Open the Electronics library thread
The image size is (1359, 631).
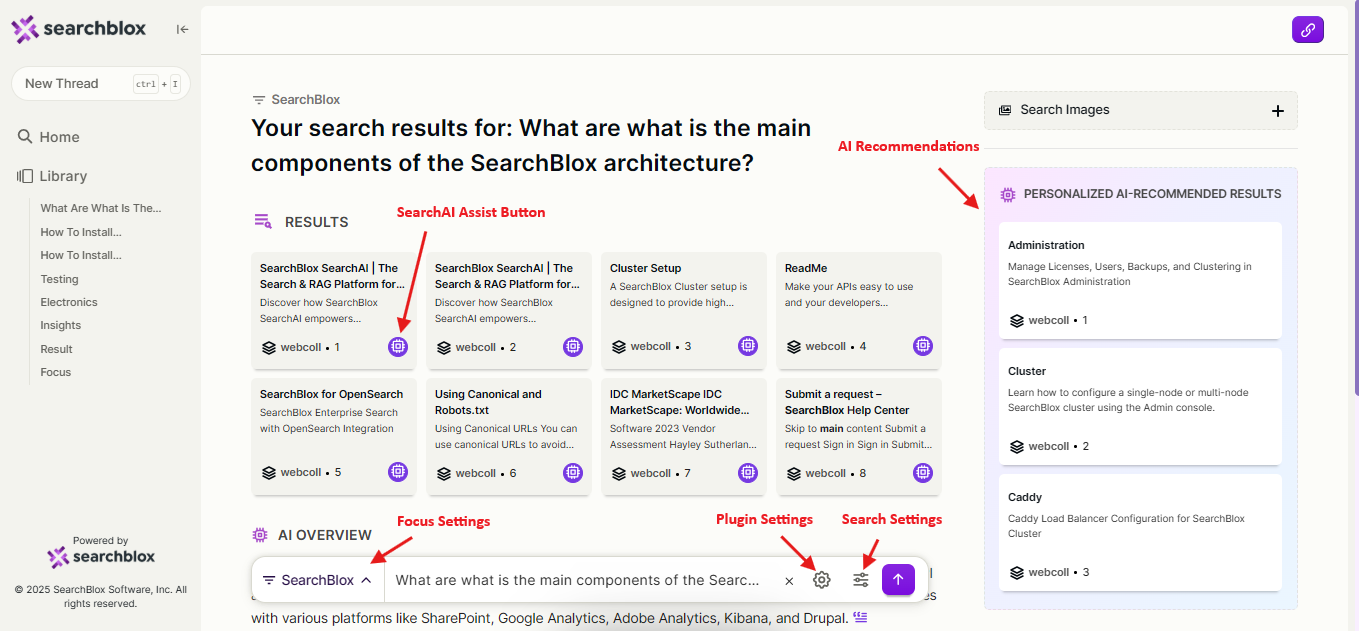tap(69, 302)
